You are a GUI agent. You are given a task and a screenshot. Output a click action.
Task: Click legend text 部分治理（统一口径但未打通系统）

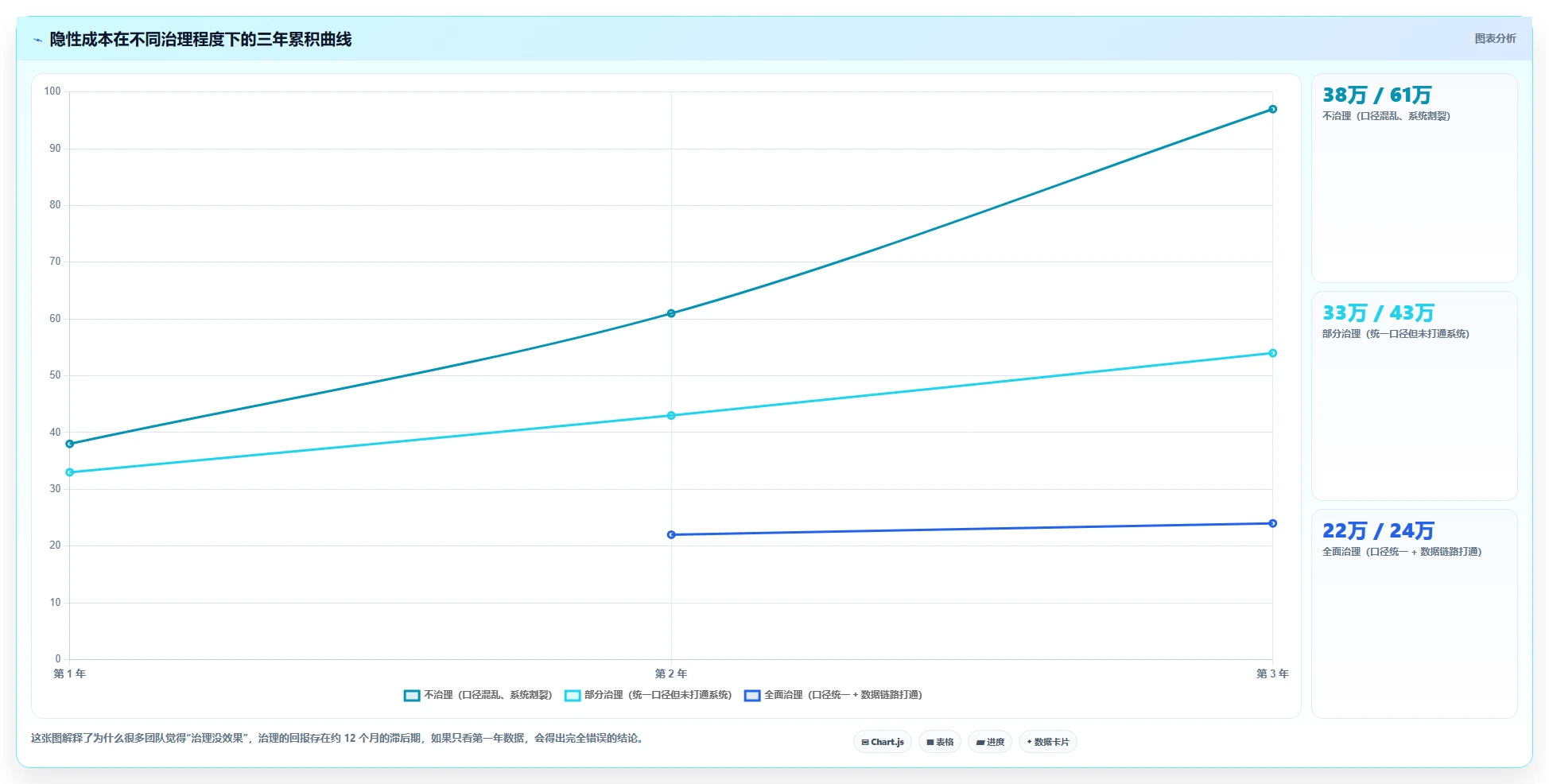658,695
